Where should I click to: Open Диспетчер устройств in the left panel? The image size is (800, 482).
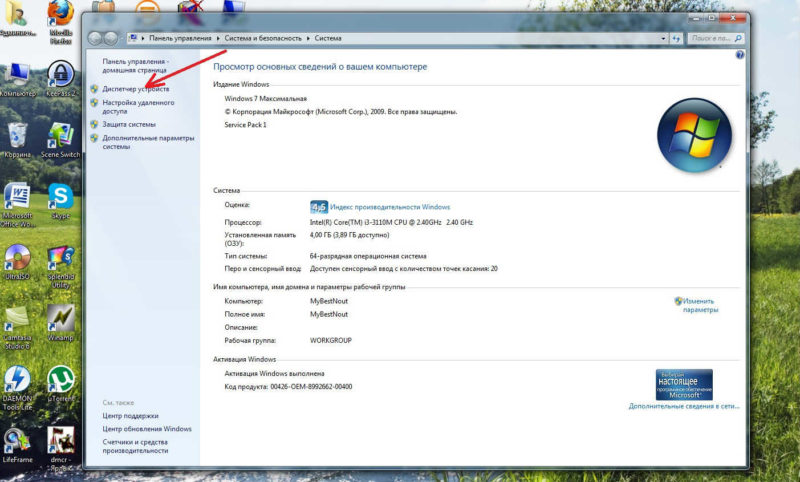(x=135, y=89)
